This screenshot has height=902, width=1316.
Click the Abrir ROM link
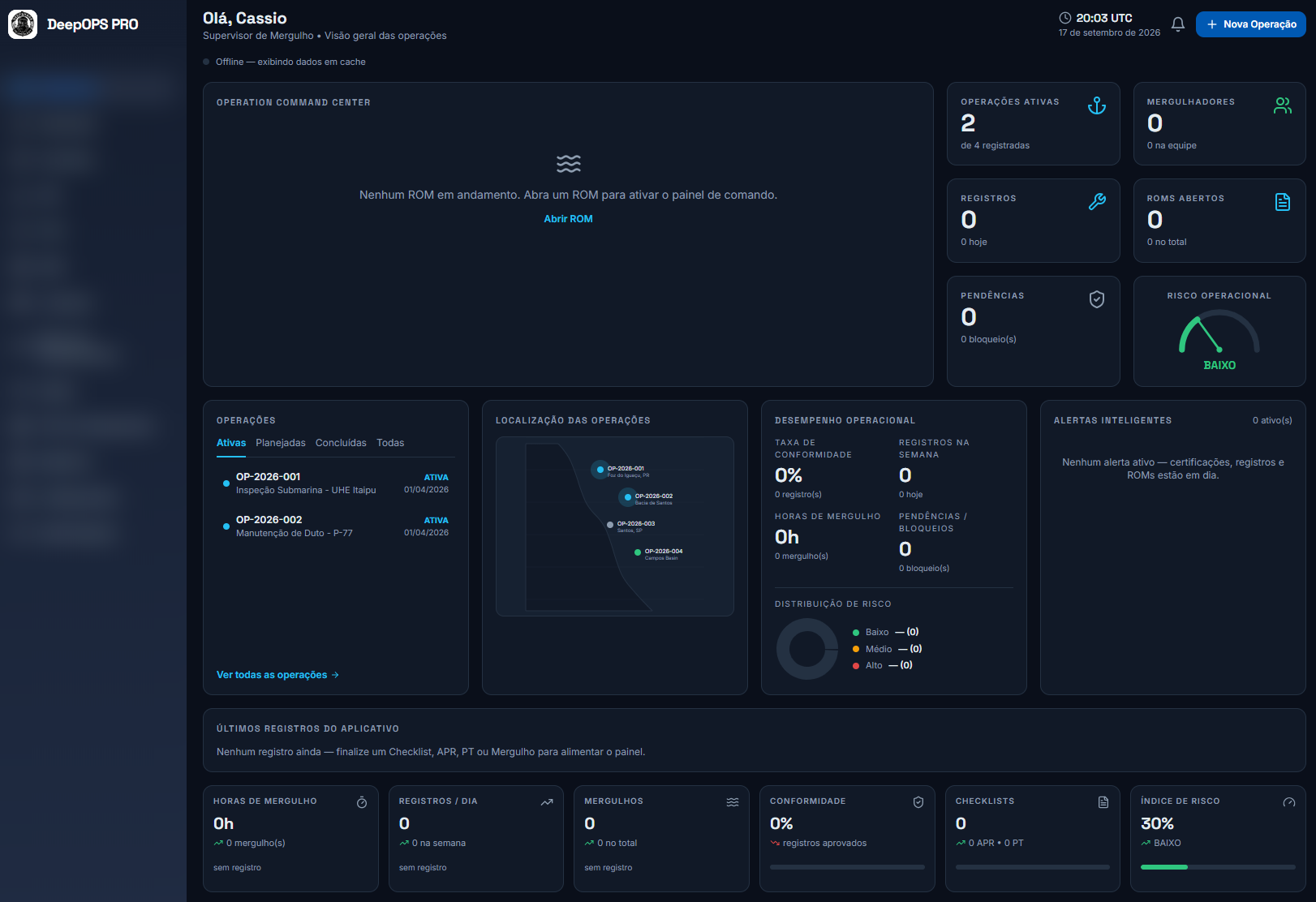click(x=568, y=219)
